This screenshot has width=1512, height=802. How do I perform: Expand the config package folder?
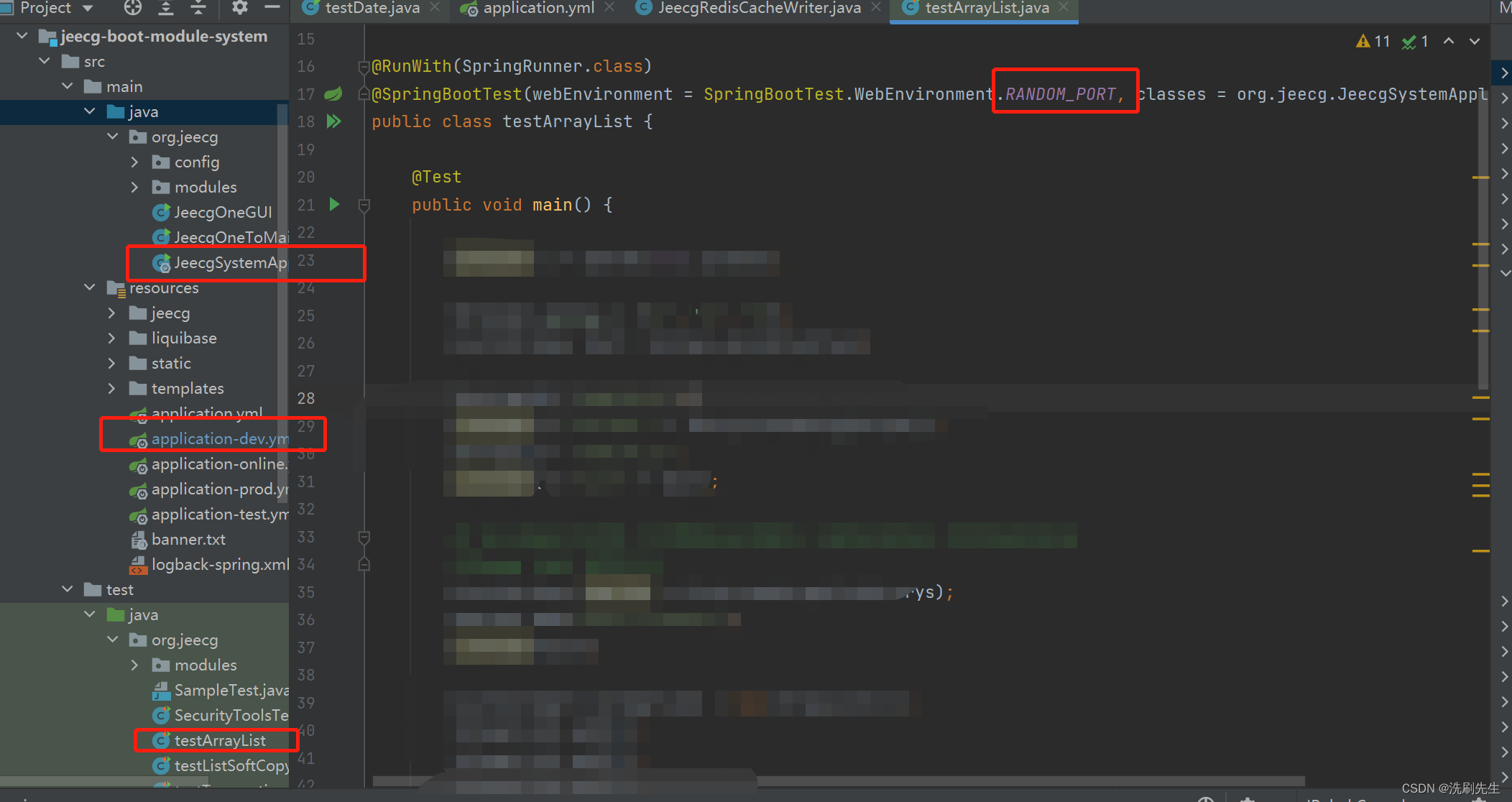point(134,162)
